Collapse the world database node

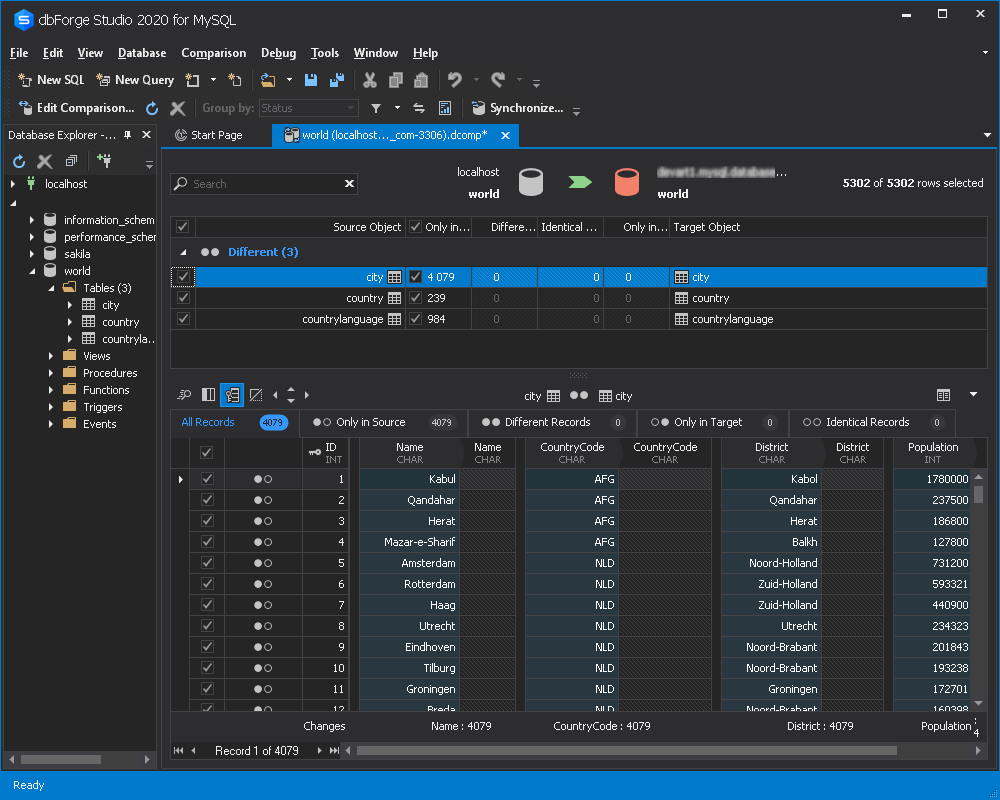[x=32, y=271]
